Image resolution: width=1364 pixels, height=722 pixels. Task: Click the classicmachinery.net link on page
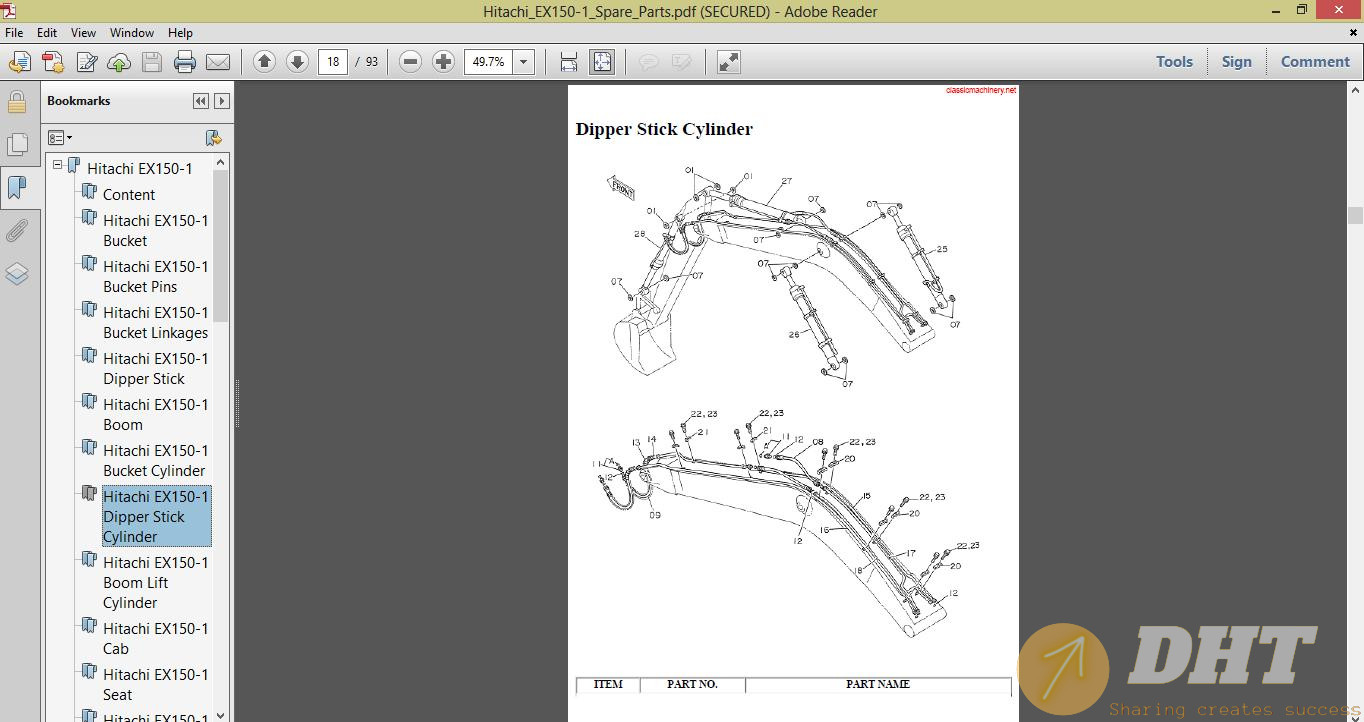click(981, 90)
